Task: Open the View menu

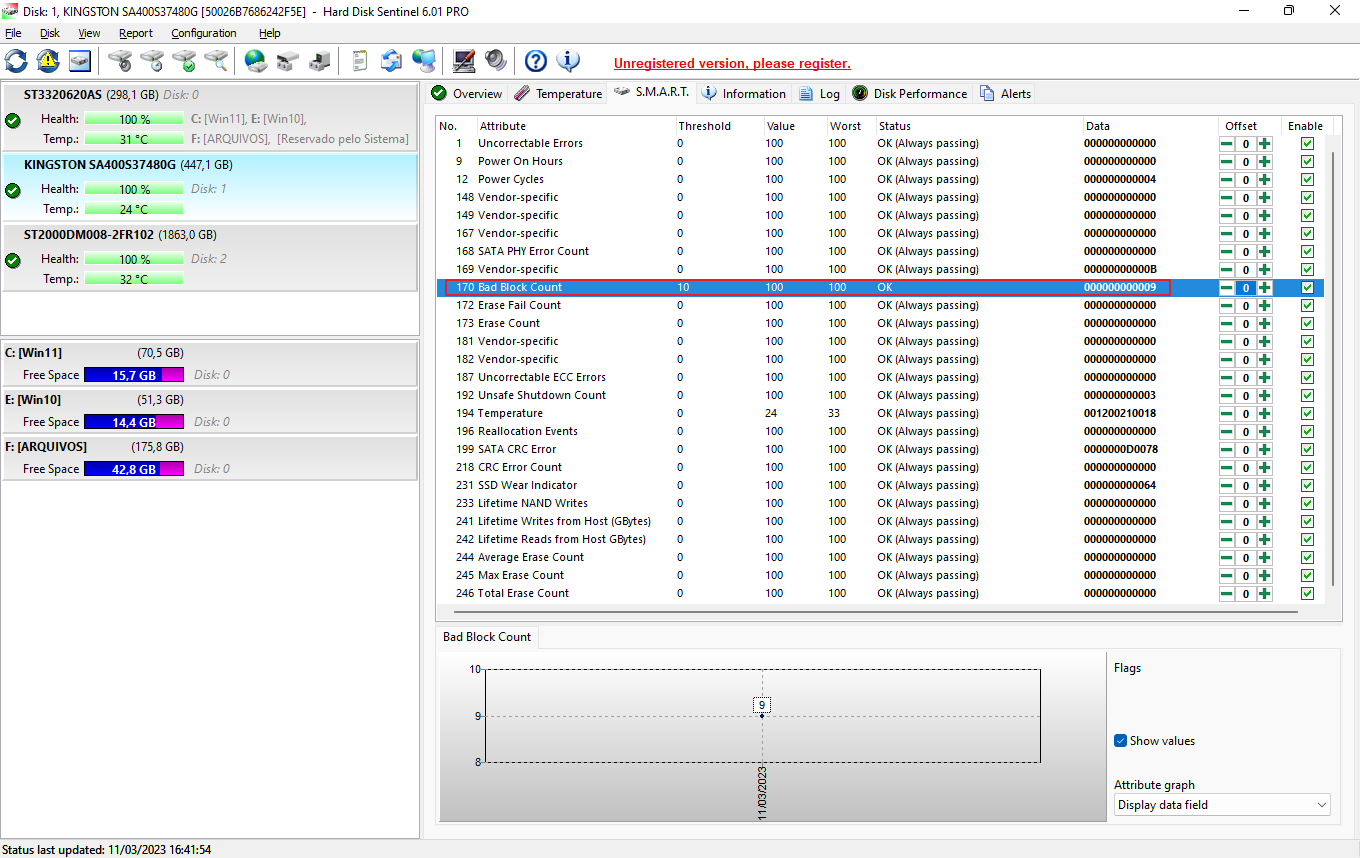Action: click(x=89, y=33)
